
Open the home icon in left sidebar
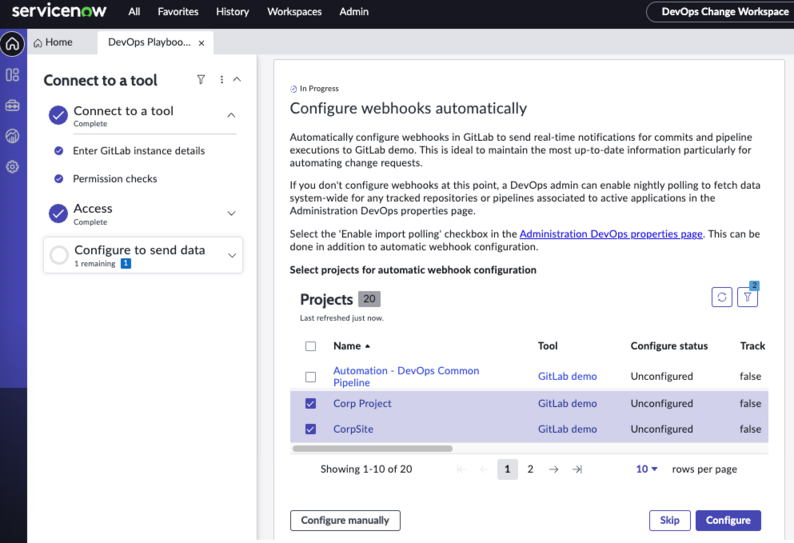coord(13,44)
